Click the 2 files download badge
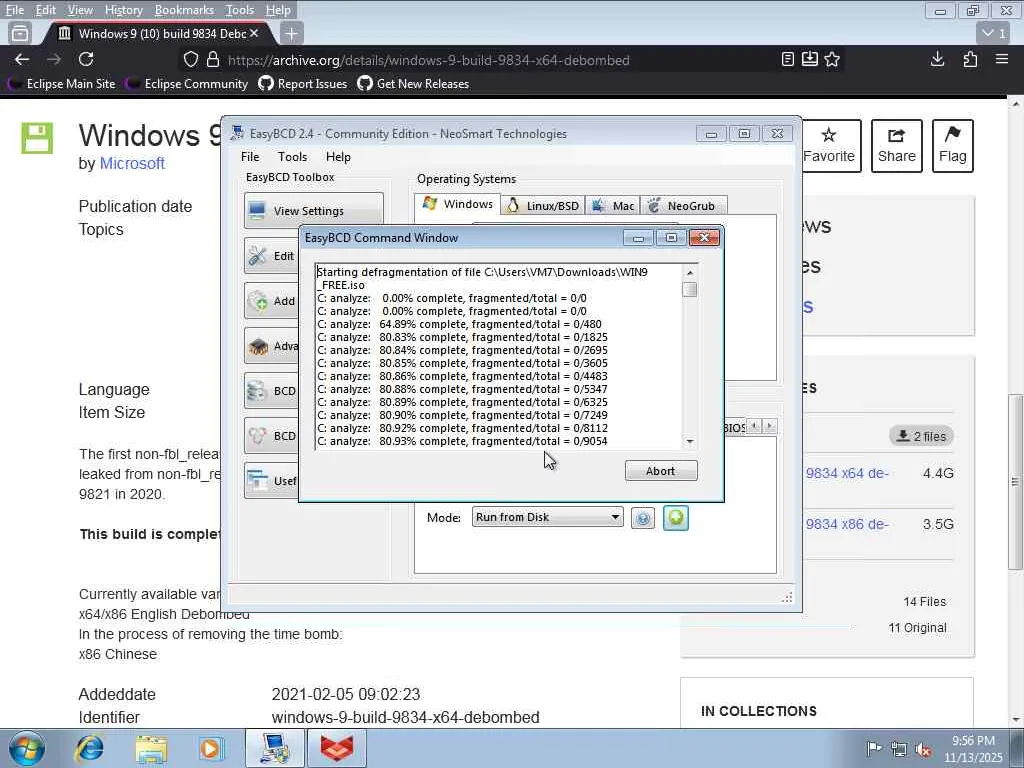The width and height of the screenshot is (1024, 768). [x=921, y=436]
